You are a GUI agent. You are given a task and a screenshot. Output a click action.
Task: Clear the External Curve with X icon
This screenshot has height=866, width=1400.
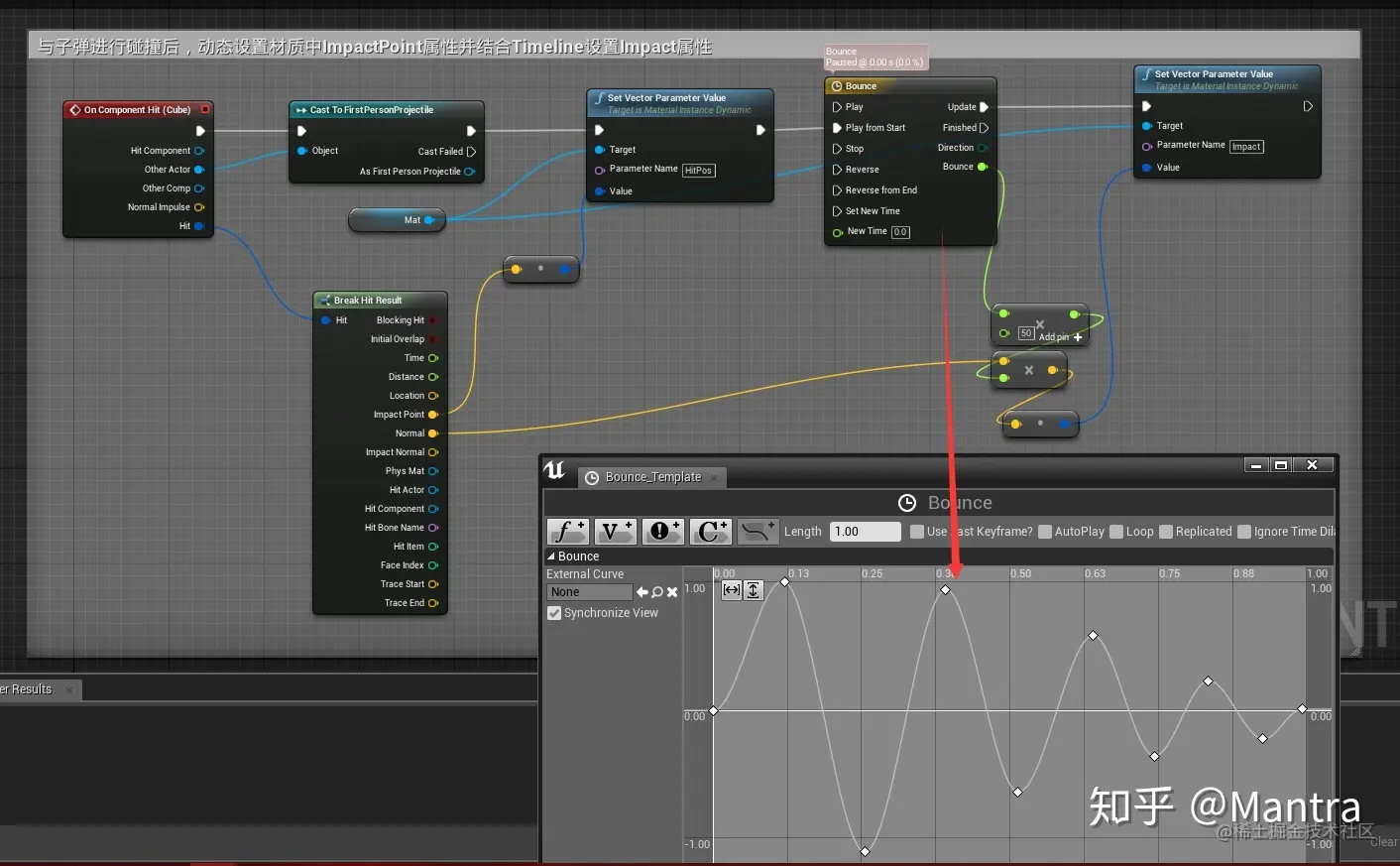pos(672,592)
